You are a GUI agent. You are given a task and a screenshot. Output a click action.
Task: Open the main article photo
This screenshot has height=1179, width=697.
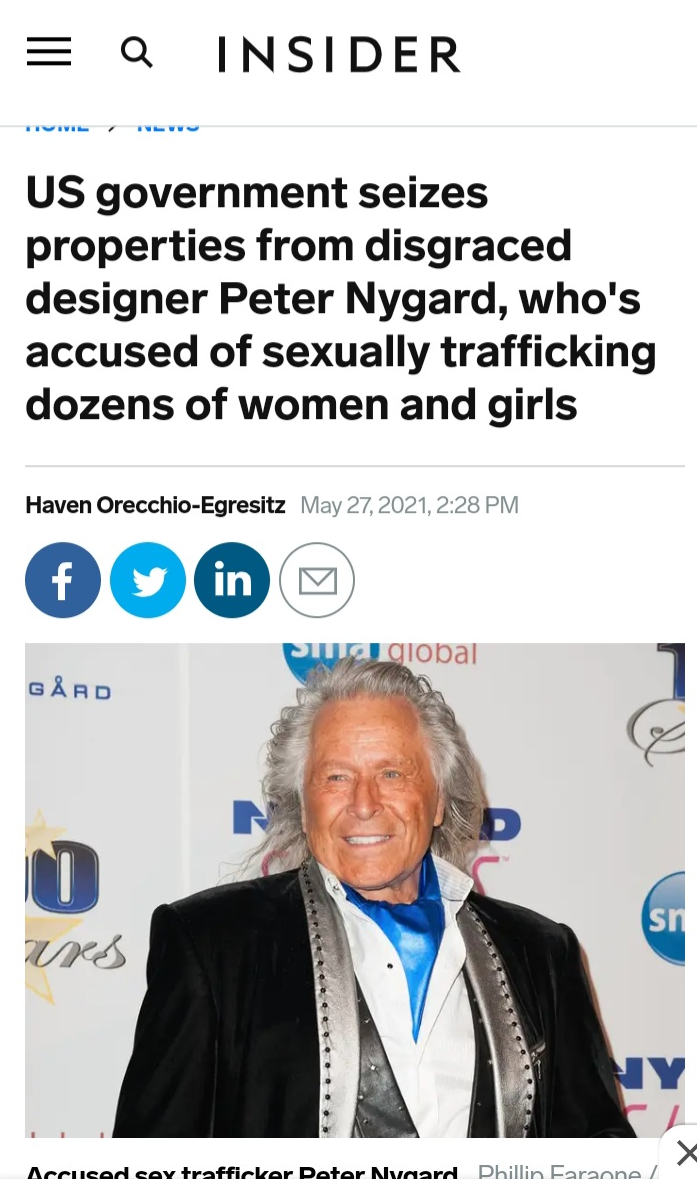coord(355,890)
